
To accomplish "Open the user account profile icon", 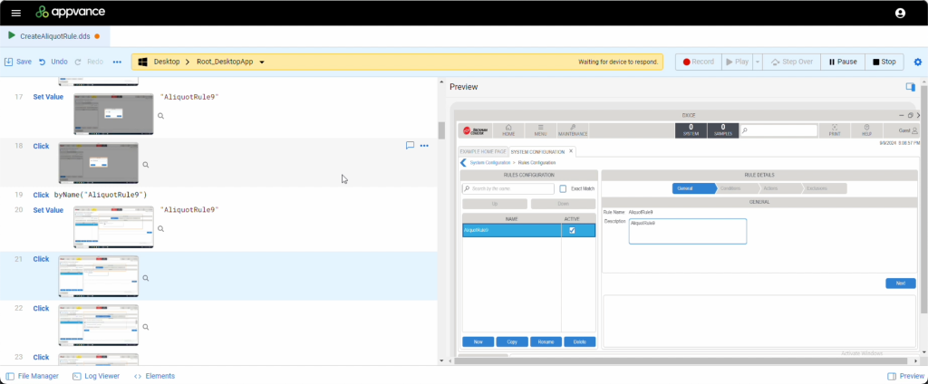I will (x=900, y=13).
